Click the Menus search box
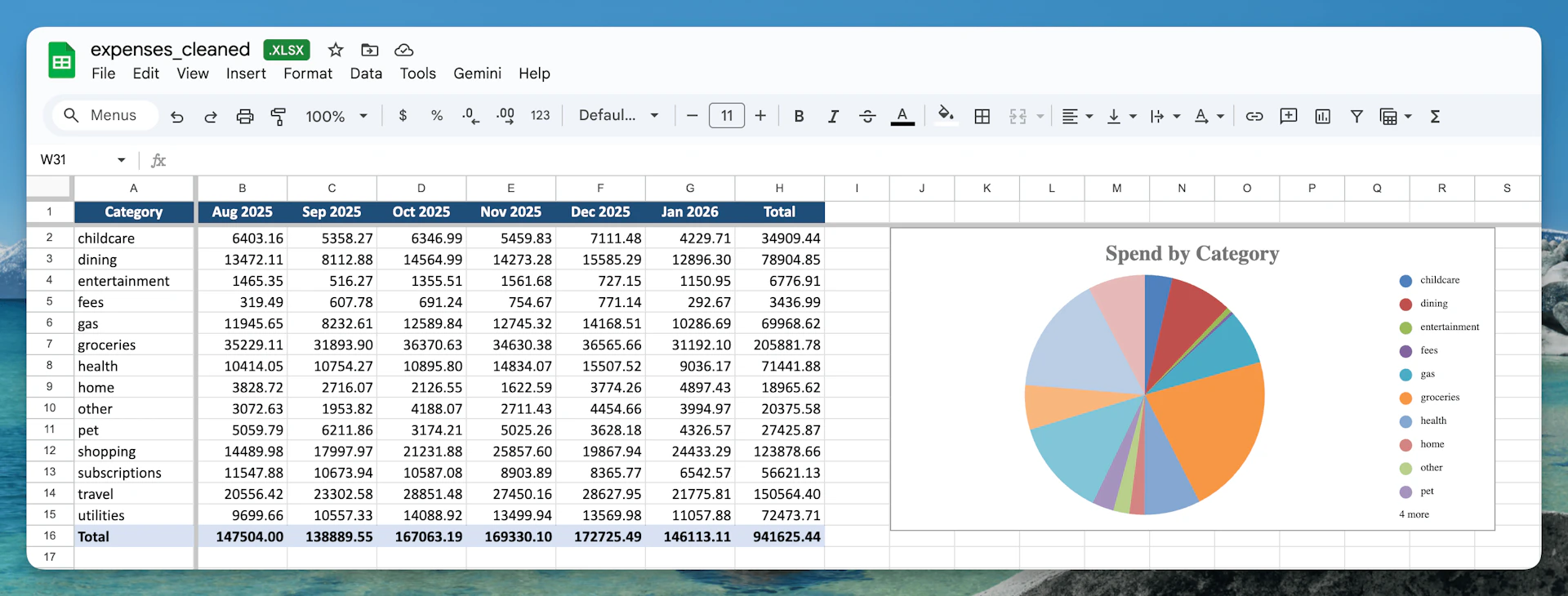This screenshot has height=596, width=1568. pyautogui.click(x=106, y=115)
